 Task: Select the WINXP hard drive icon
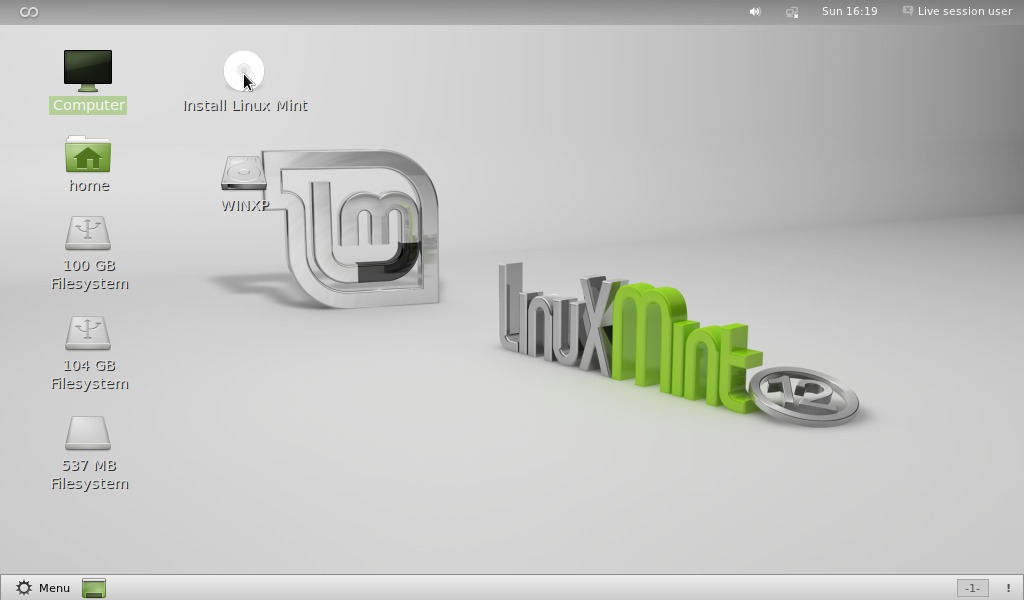click(x=244, y=173)
